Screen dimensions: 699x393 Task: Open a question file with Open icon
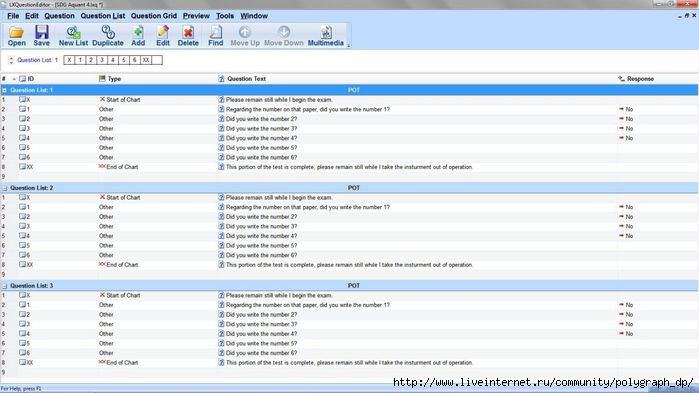[x=16, y=36]
